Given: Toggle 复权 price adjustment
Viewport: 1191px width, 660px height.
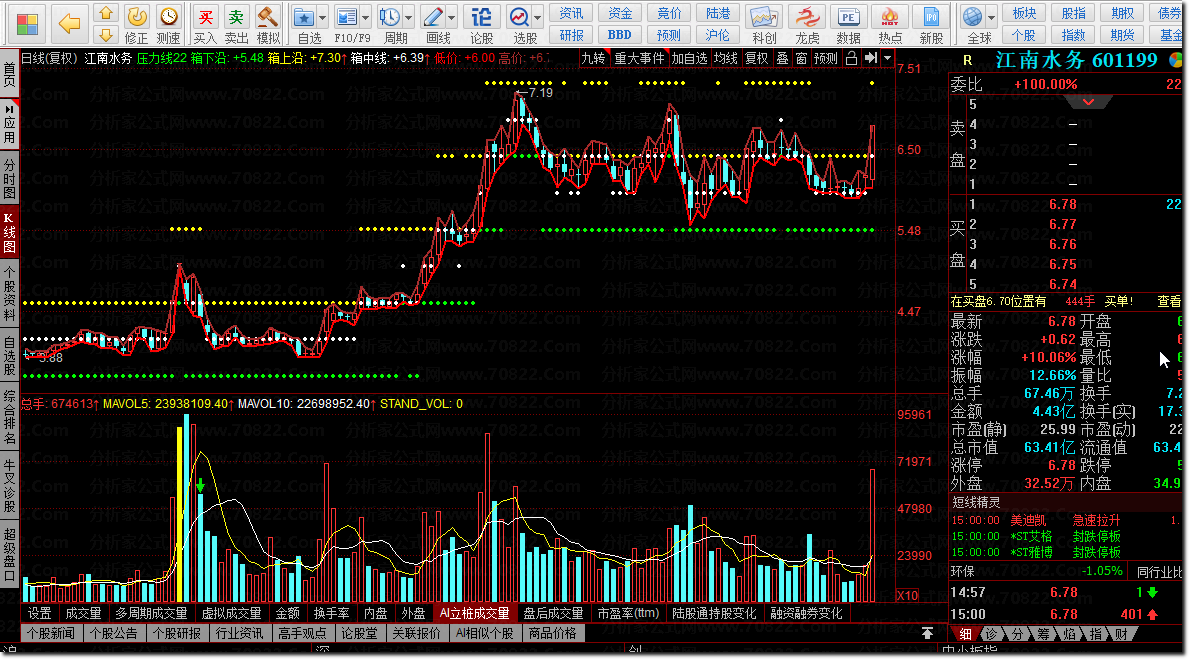Looking at the screenshot, I should [x=756, y=58].
